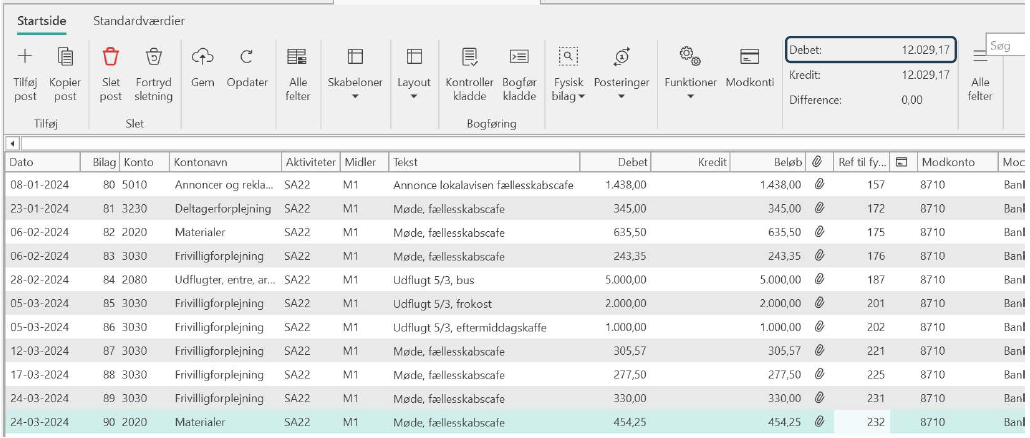Click the Kontonavn column header
Image resolution: width=1030 pixels, height=438 pixels.
pos(225,162)
